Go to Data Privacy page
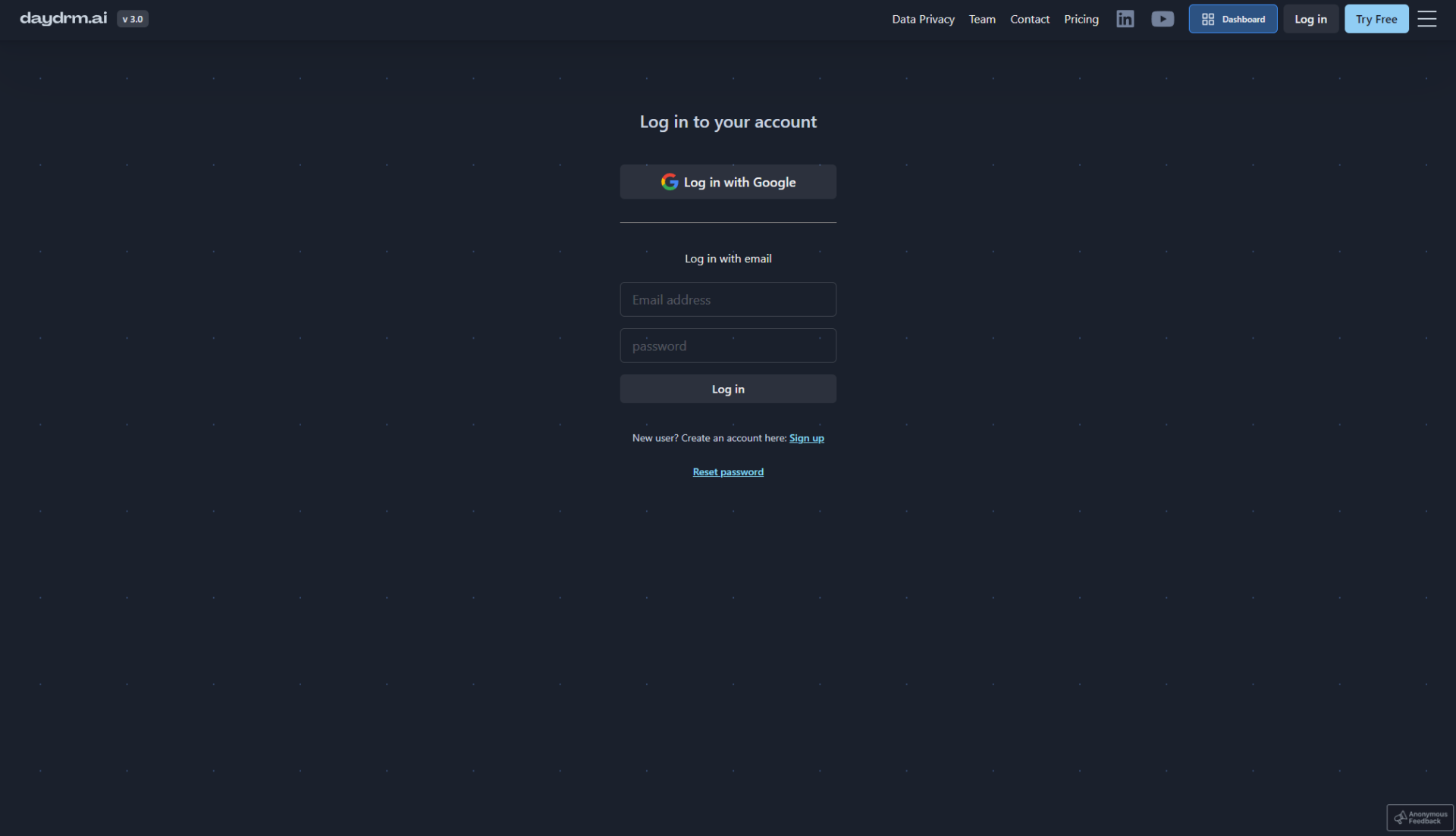Image resolution: width=1456 pixels, height=836 pixels. [x=923, y=19]
